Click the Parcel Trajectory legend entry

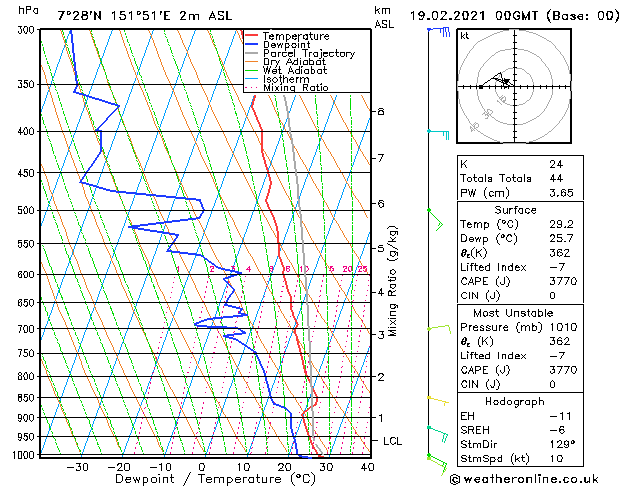300,53
